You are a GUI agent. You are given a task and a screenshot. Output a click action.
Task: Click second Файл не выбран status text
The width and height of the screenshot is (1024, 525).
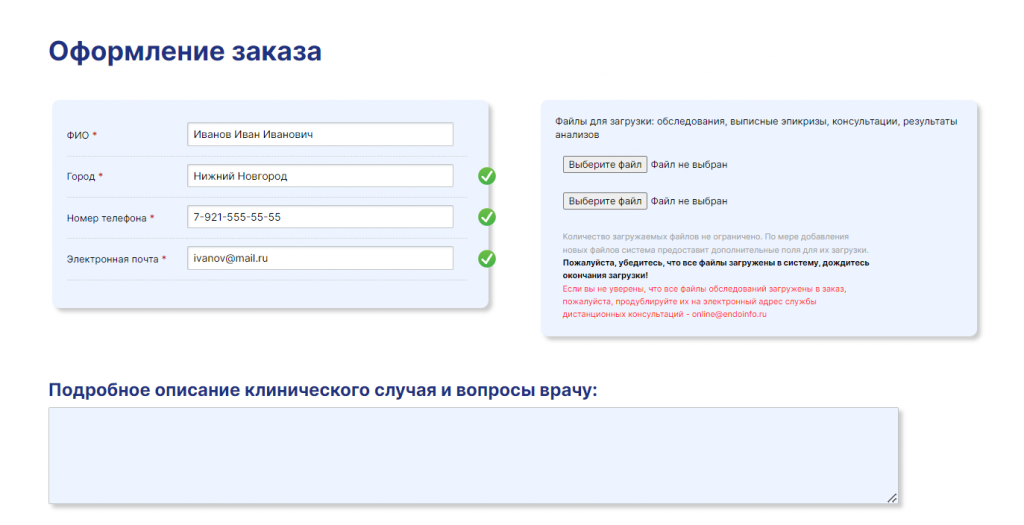click(689, 201)
